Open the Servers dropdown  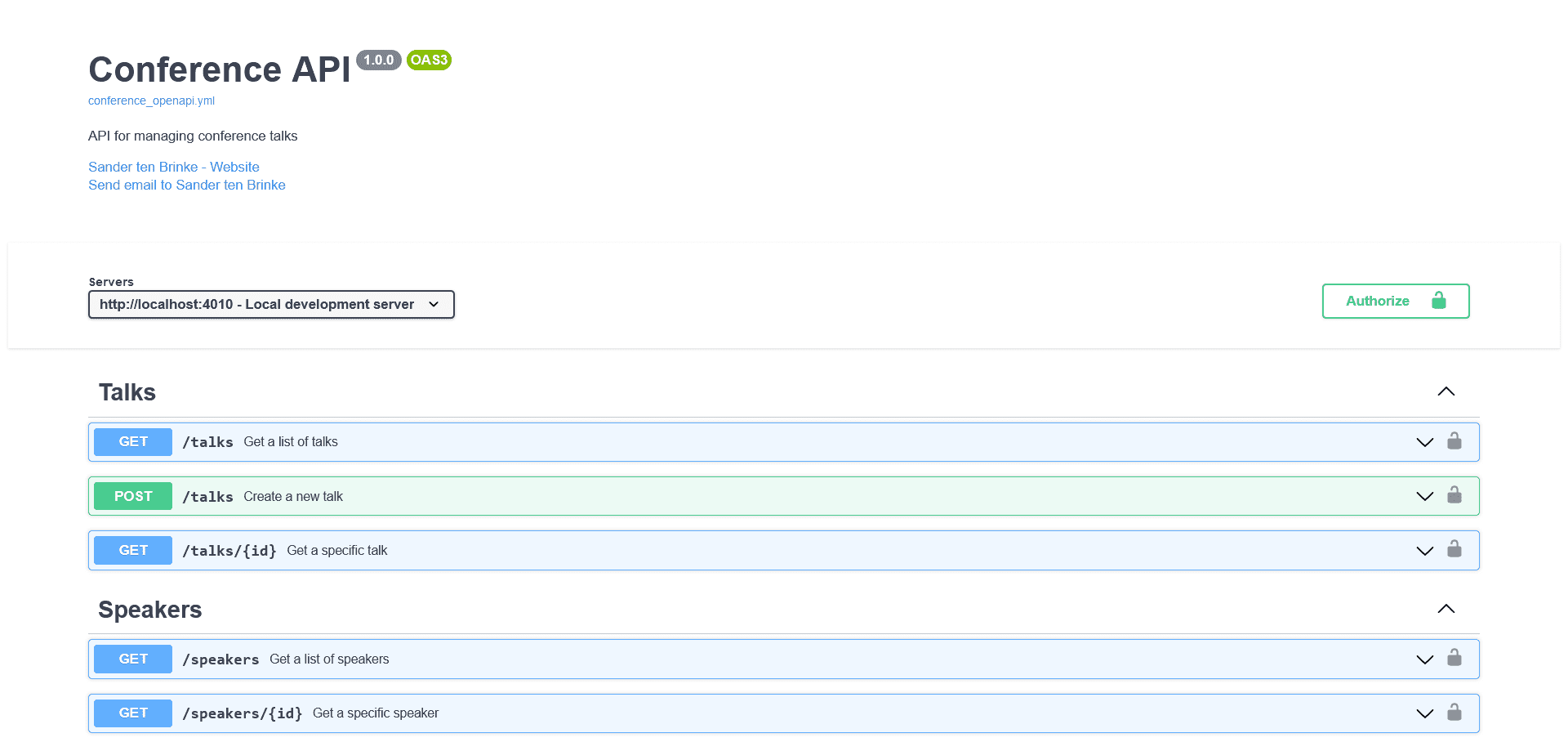[x=271, y=305]
